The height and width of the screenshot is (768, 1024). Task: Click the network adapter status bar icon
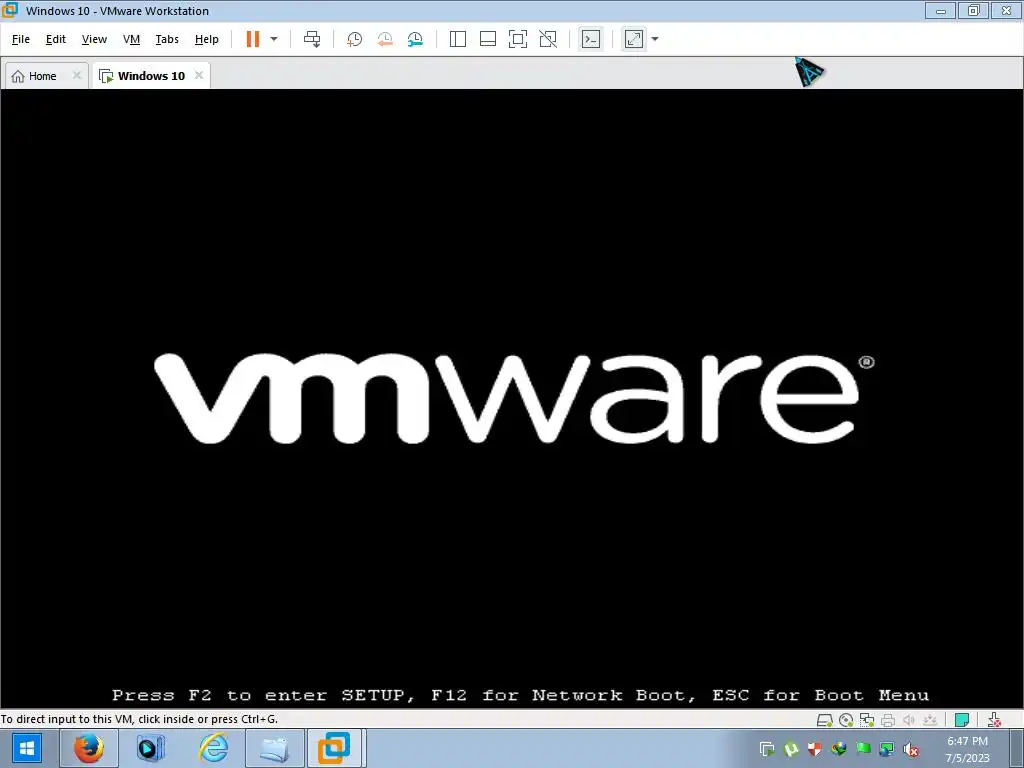[867, 720]
